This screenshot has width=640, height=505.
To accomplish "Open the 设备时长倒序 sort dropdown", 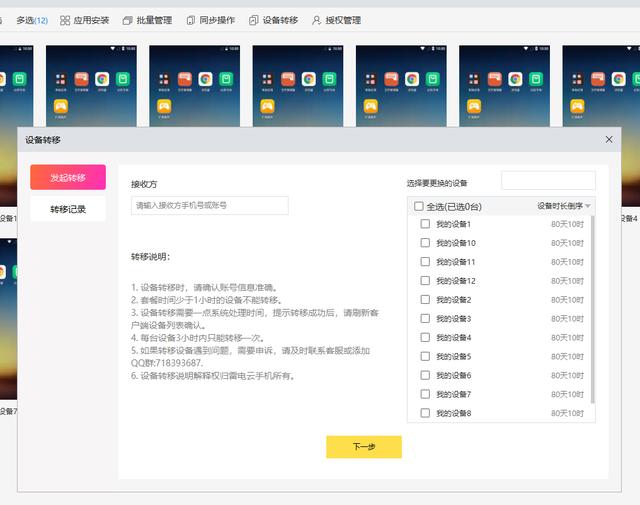I will 564,206.
